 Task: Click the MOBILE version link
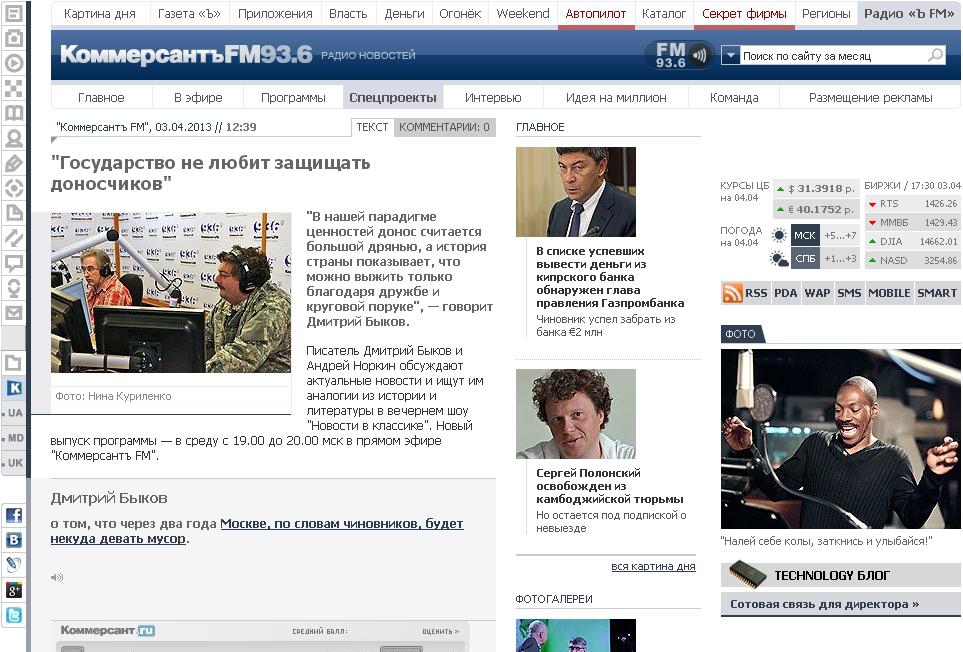click(x=889, y=293)
